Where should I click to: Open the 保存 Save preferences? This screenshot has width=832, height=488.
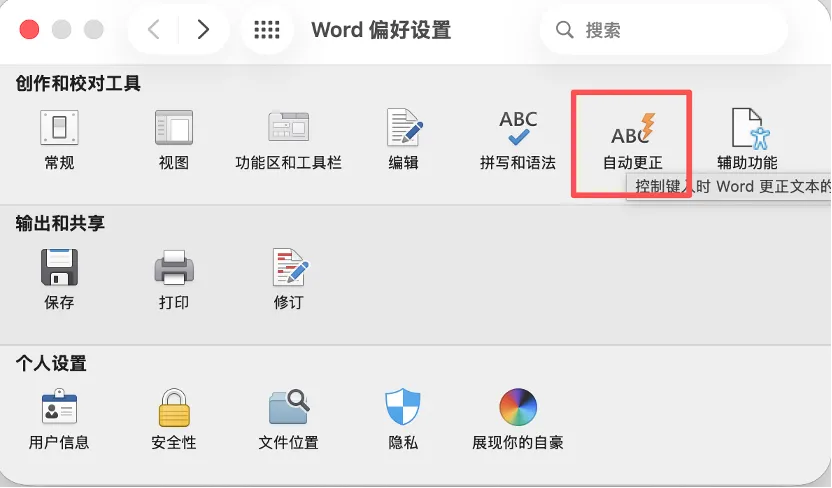pyautogui.click(x=59, y=280)
